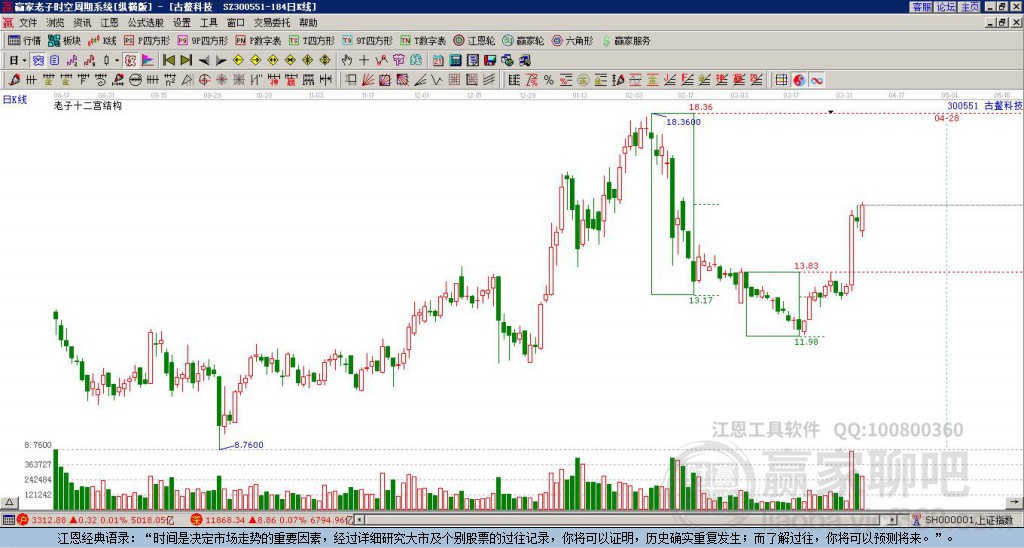
Task: Select the crosshair cursor tool
Action: 364,60
